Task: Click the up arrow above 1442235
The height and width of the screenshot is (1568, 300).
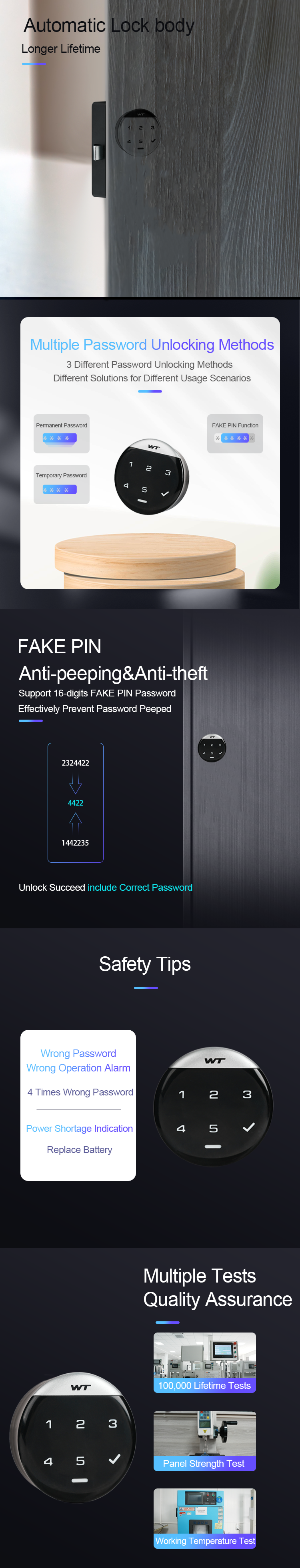Action: [76, 822]
